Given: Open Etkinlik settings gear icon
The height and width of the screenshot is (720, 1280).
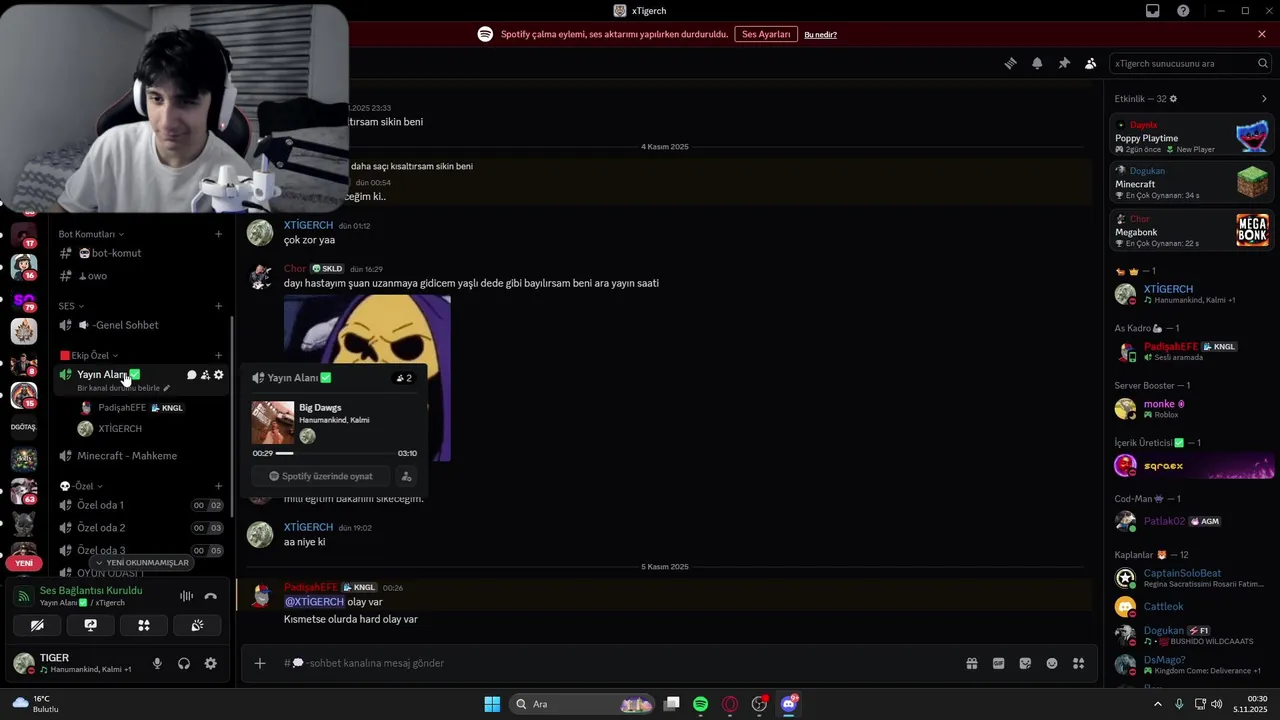Looking at the screenshot, I should 1173,99.
